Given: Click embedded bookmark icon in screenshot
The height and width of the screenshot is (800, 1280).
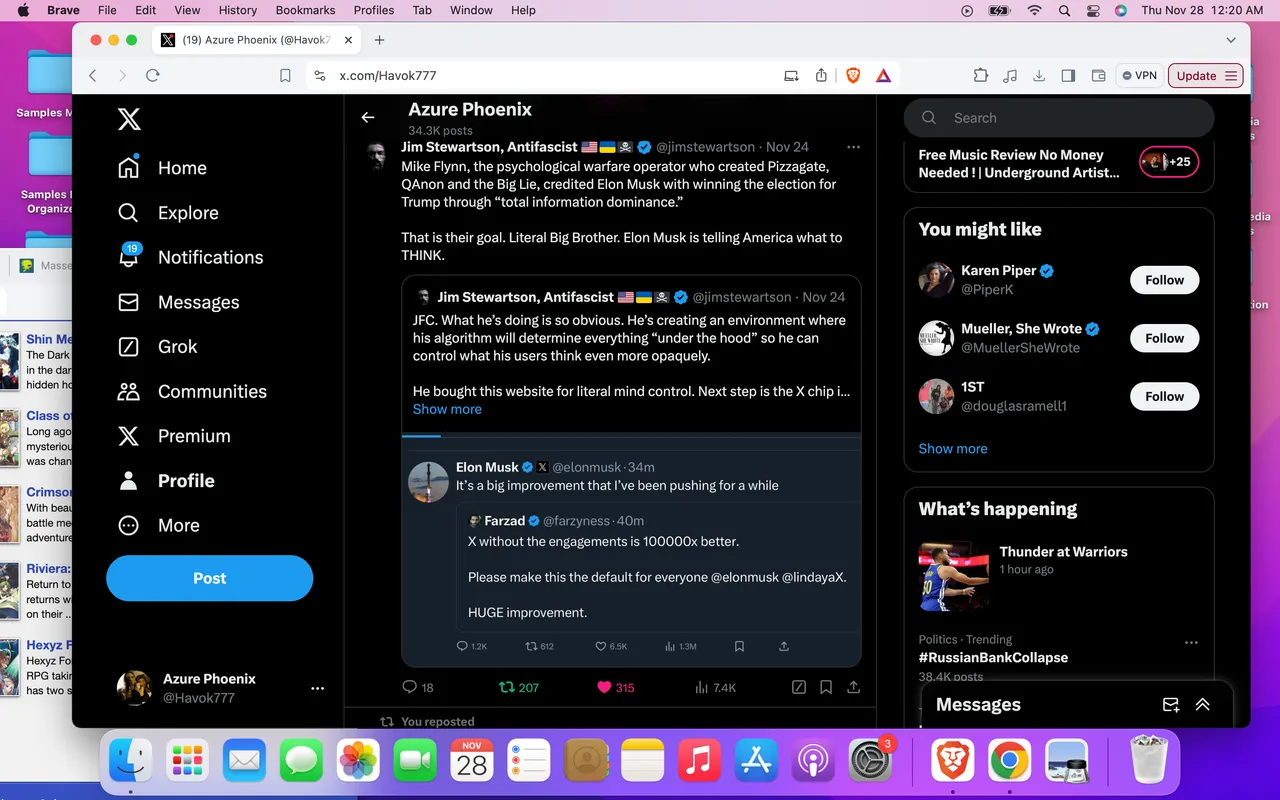Looking at the screenshot, I should point(739,646).
